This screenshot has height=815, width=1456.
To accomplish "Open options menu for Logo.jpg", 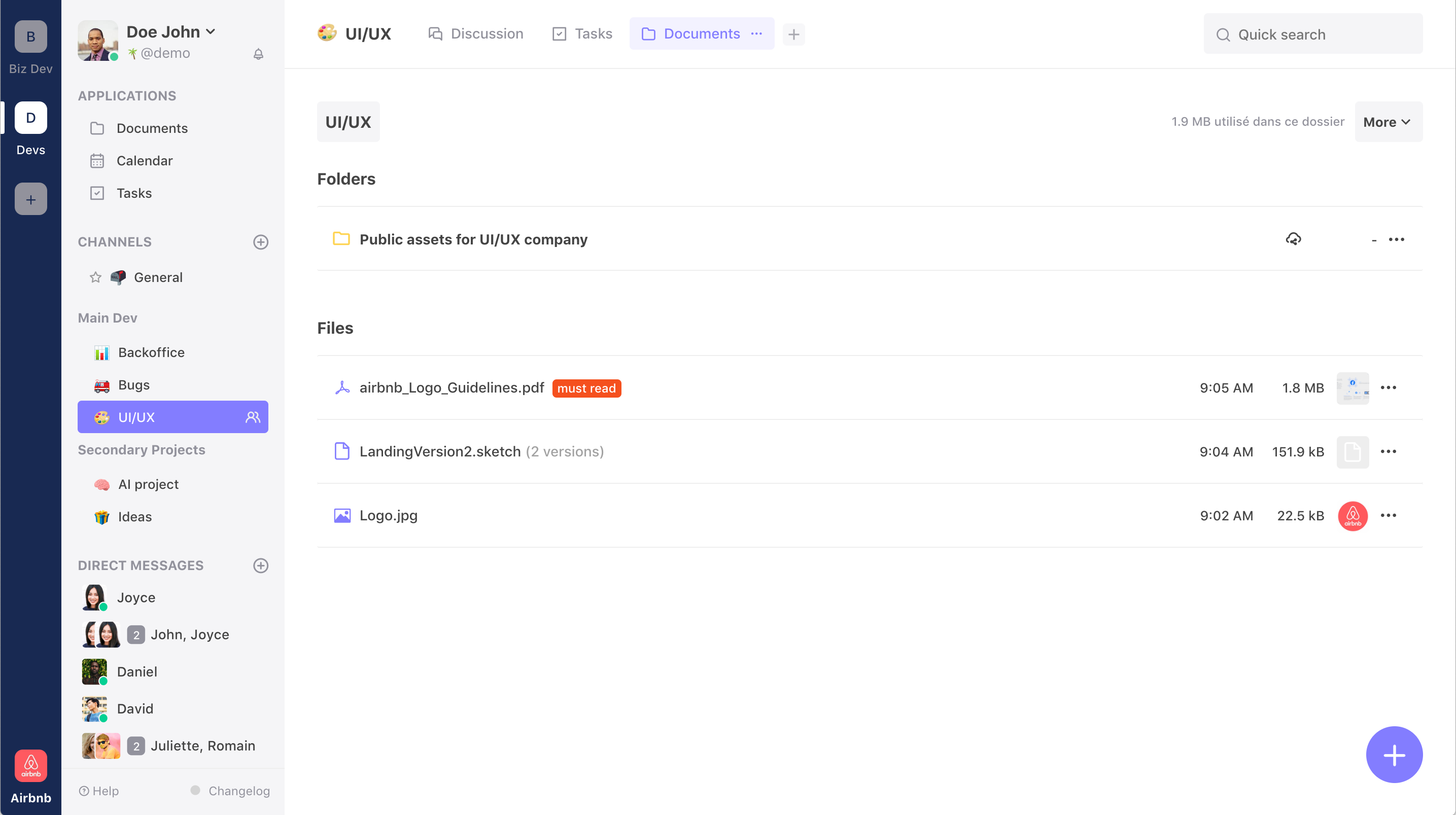I will [x=1388, y=515].
